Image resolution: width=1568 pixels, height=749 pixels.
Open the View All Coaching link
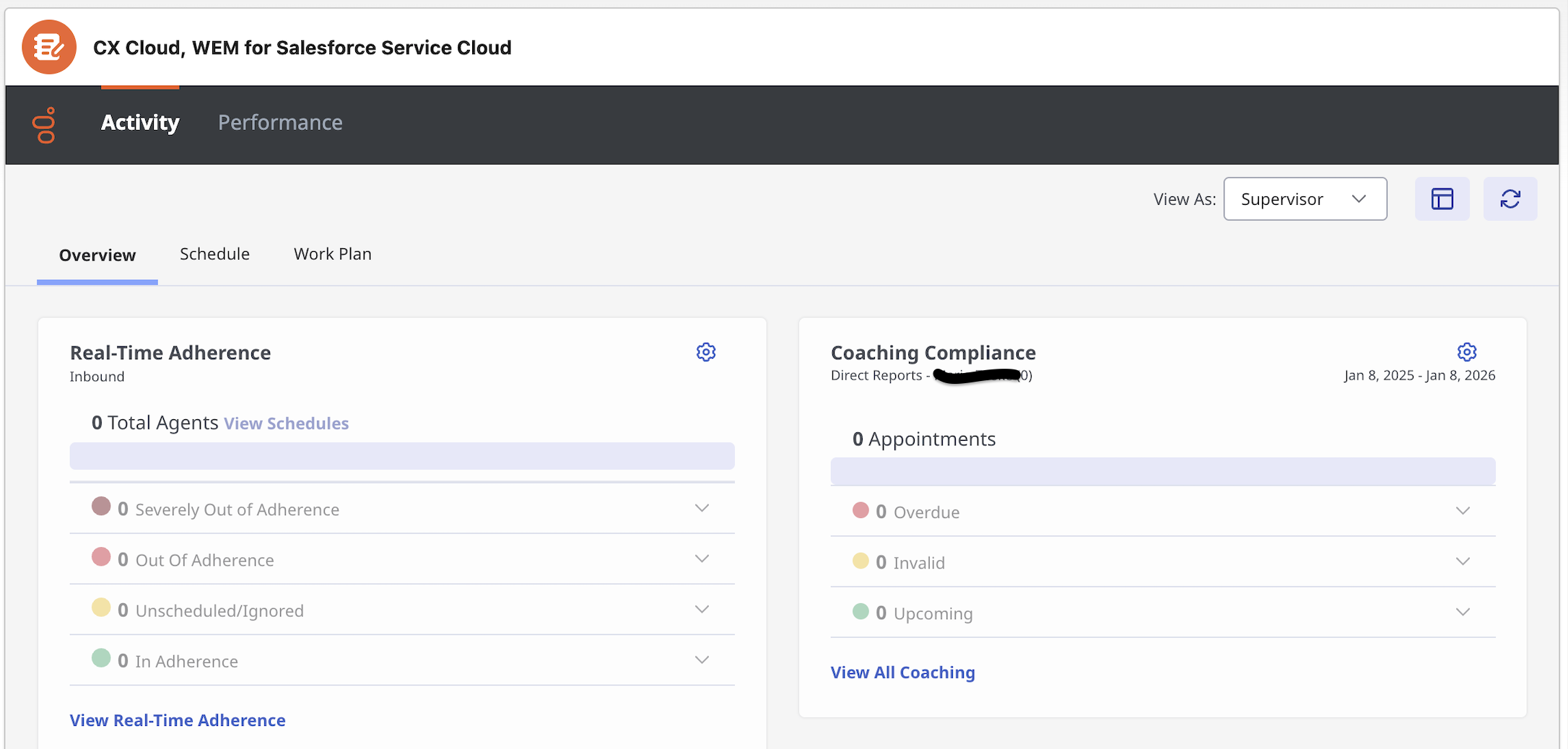(902, 673)
